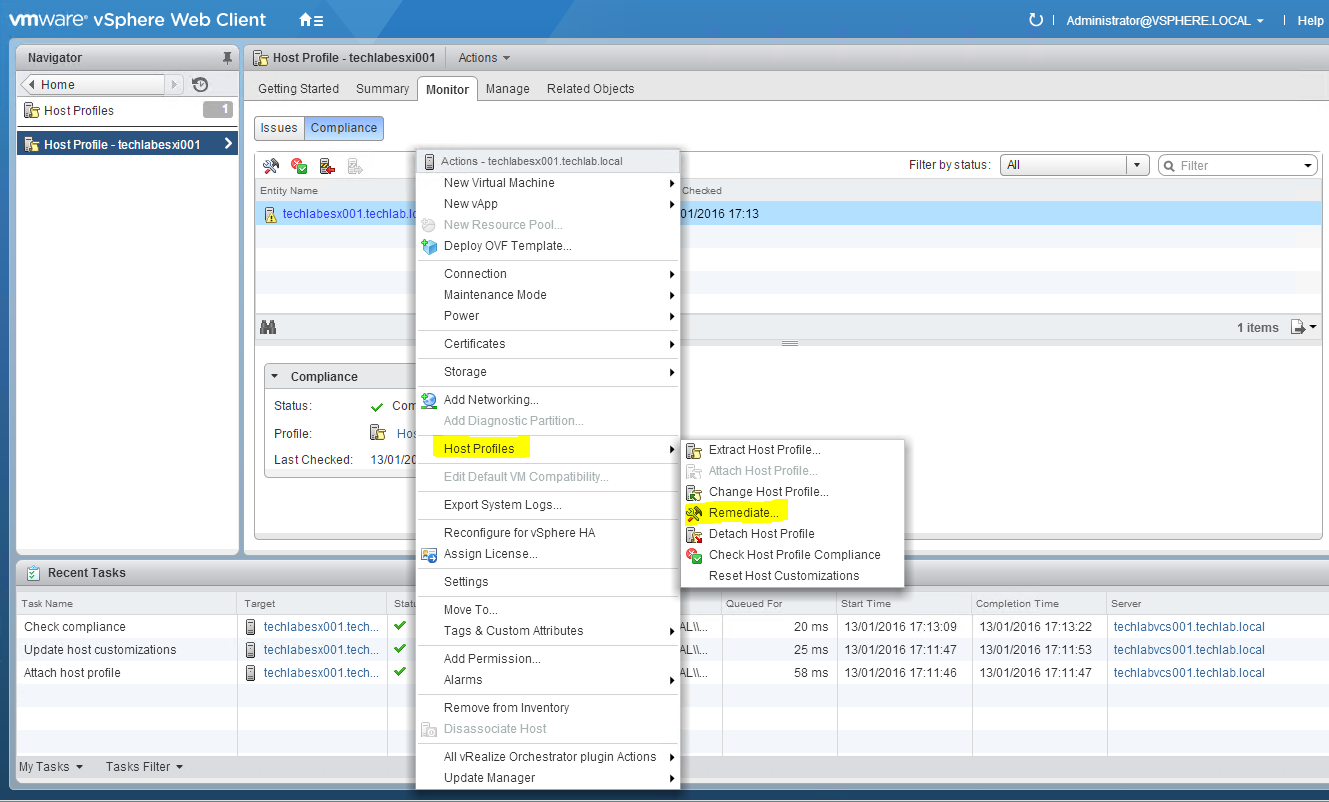This screenshot has height=802, width=1329.
Task: Click the Remediate host toolbar icon
Action: click(270, 166)
